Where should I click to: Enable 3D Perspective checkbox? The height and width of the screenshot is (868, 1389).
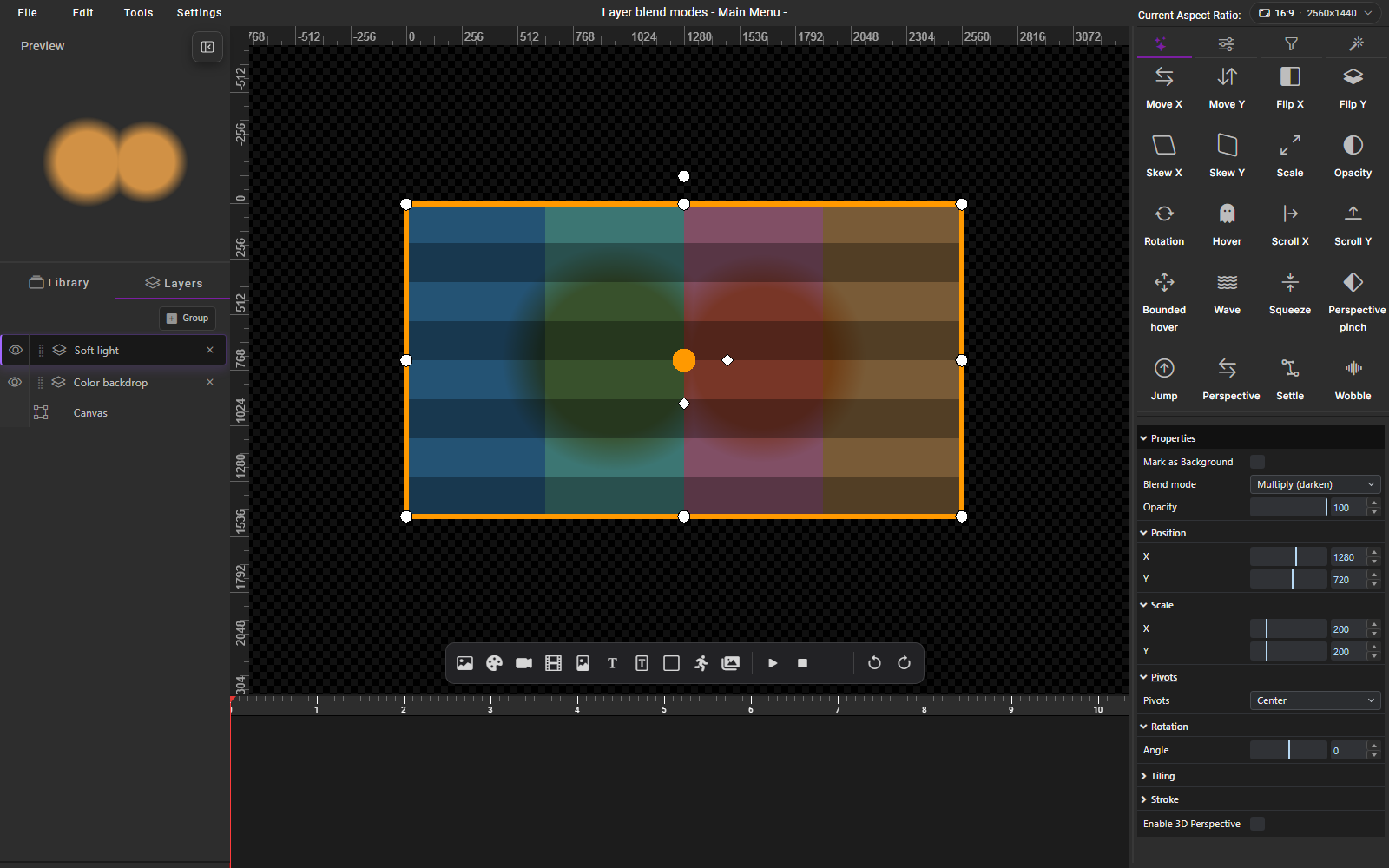pyautogui.click(x=1257, y=824)
